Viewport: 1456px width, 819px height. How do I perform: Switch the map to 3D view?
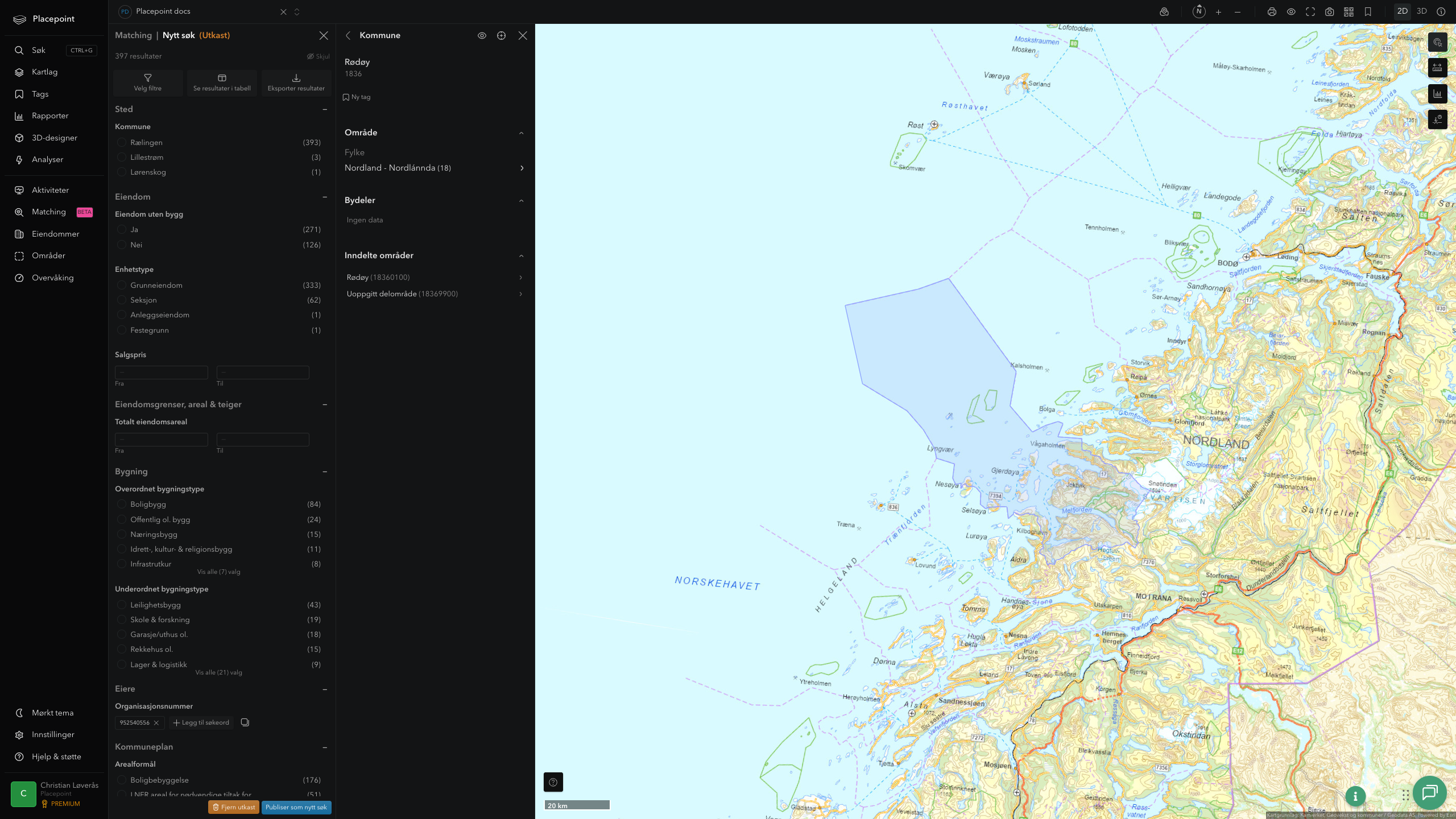point(1422,11)
